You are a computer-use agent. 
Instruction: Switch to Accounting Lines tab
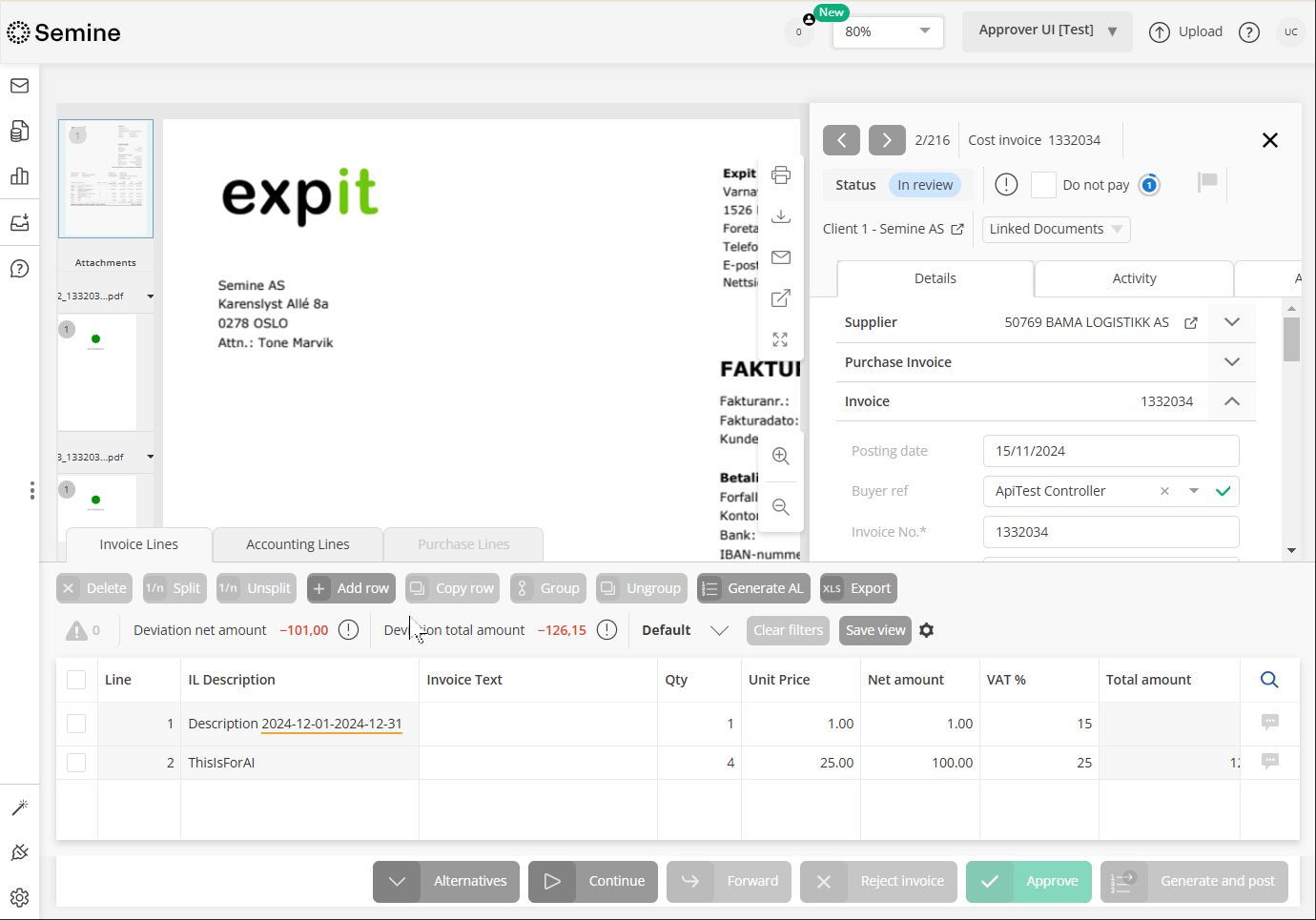(x=298, y=544)
